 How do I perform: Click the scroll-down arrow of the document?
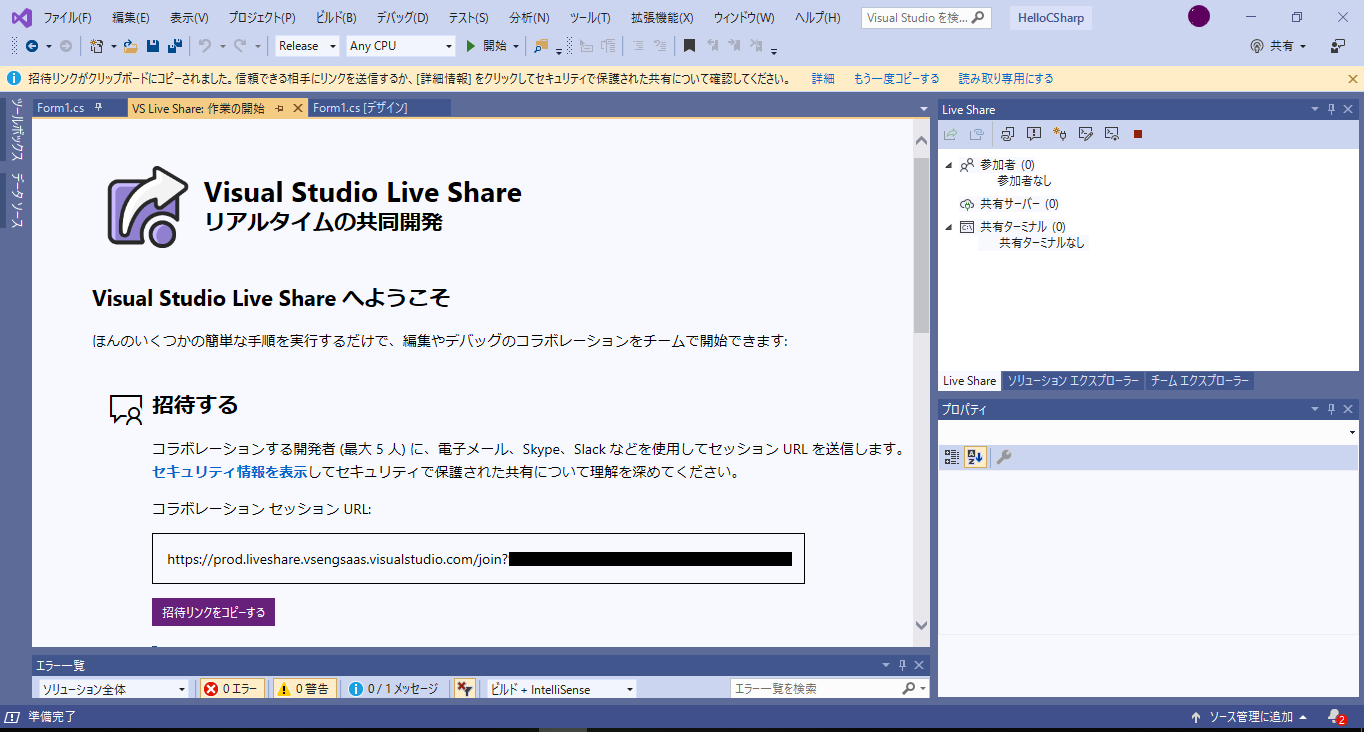click(x=921, y=625)
